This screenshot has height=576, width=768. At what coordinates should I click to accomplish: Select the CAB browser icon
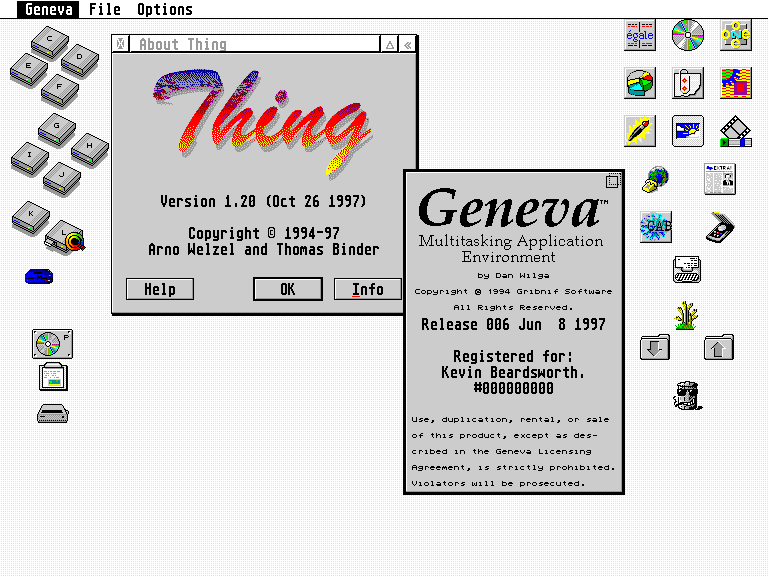tap(655, 227)
